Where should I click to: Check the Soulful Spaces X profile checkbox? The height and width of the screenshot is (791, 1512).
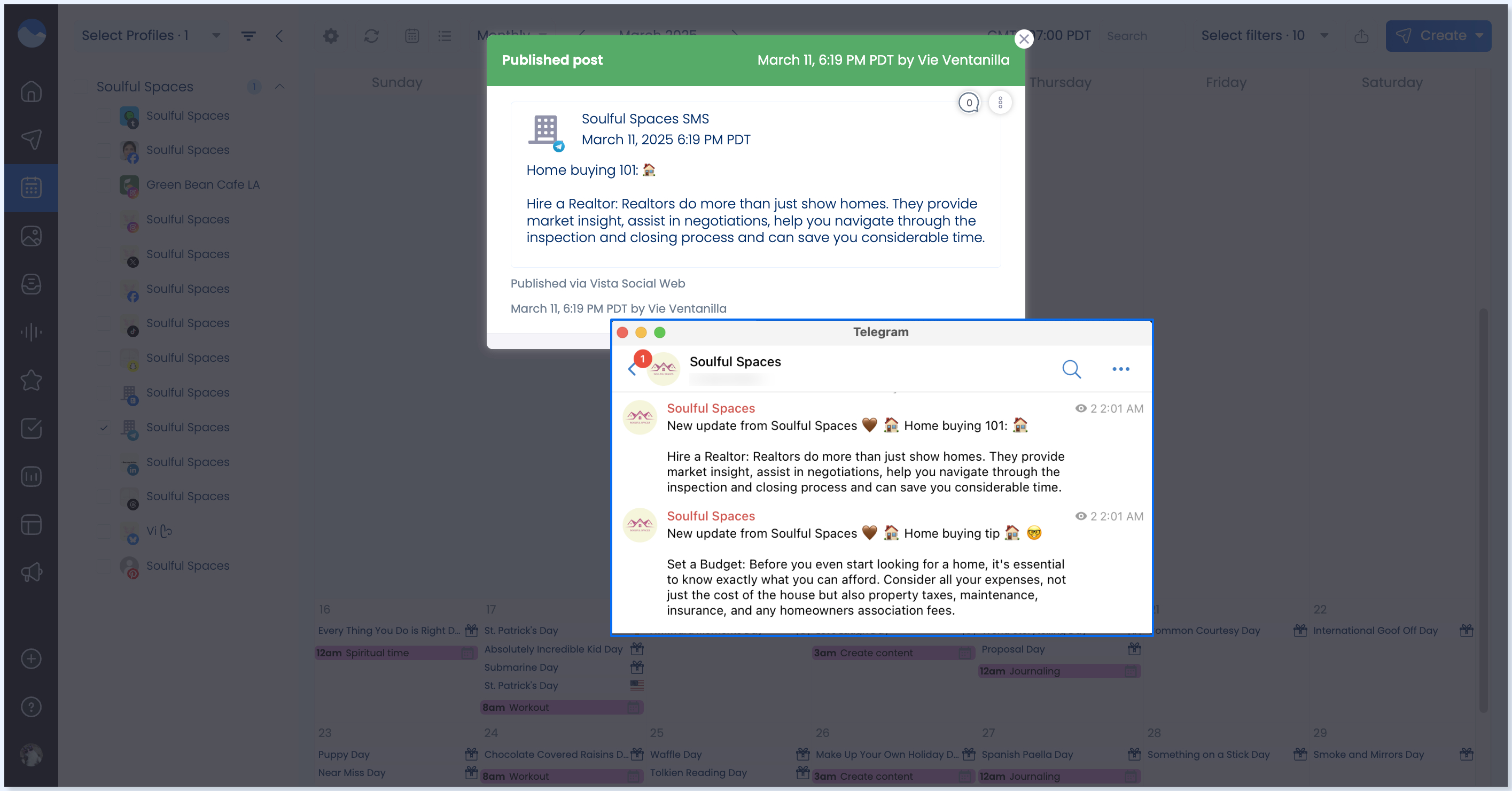coord(103,254)
